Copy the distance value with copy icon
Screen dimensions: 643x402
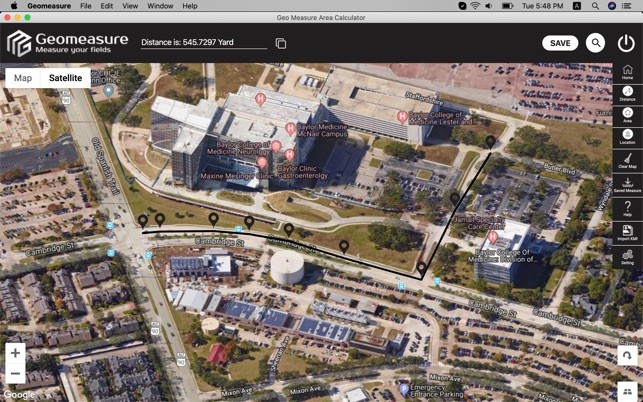(x=281, y=44)
